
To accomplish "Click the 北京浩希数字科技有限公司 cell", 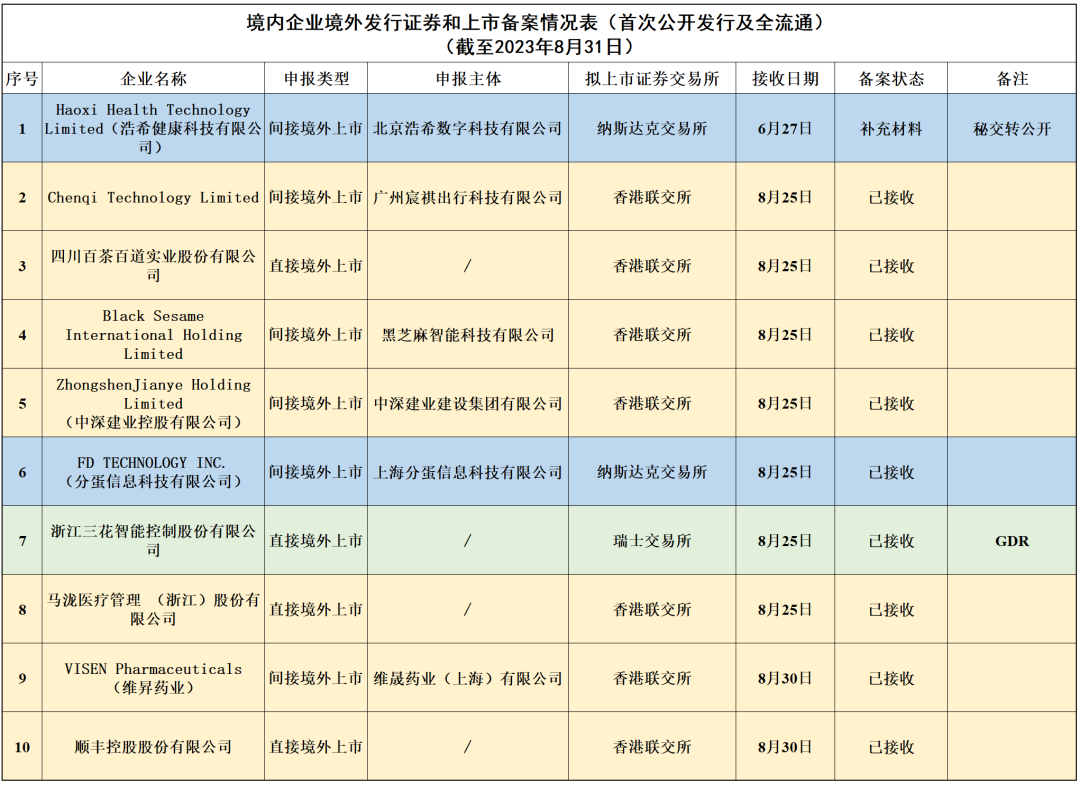I will pos(468,129).
